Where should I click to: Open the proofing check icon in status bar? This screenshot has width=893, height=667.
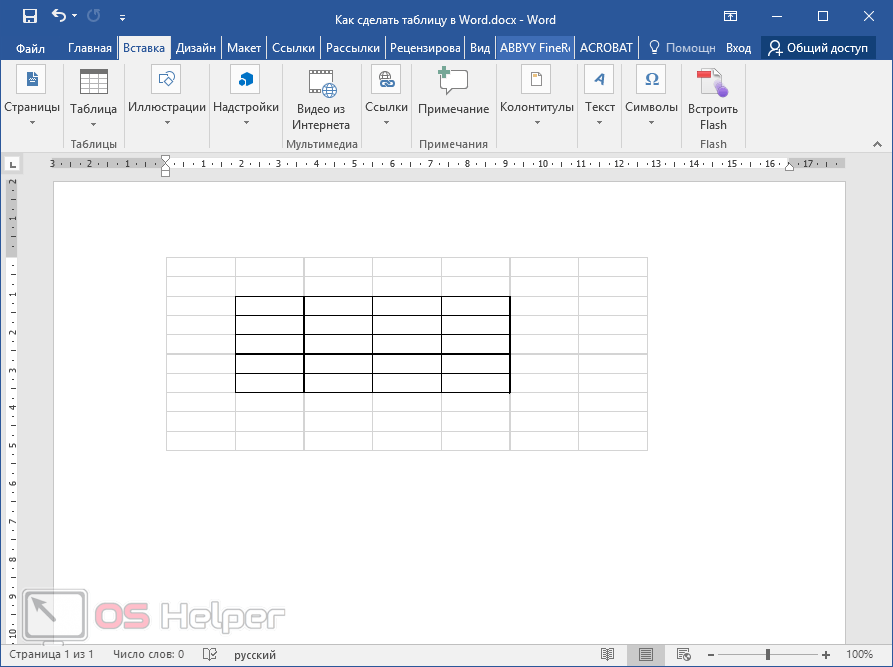[x=210, y=654]
